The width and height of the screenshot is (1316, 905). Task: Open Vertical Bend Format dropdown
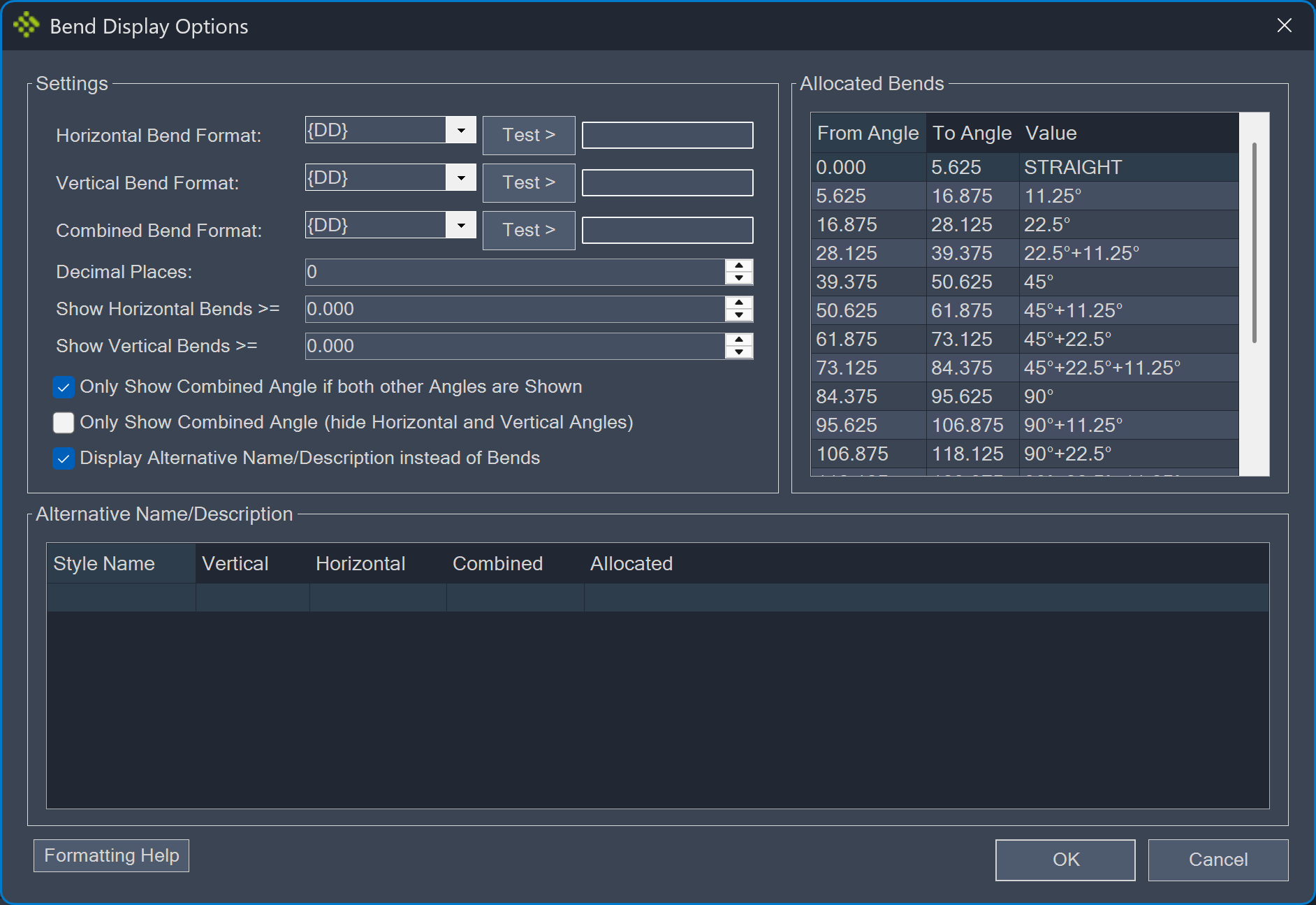point(461,178)
